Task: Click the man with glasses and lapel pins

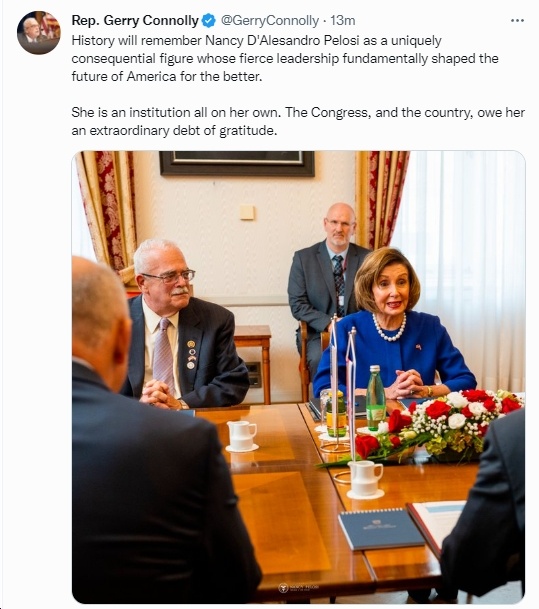Action: click(x=184, y=324)
